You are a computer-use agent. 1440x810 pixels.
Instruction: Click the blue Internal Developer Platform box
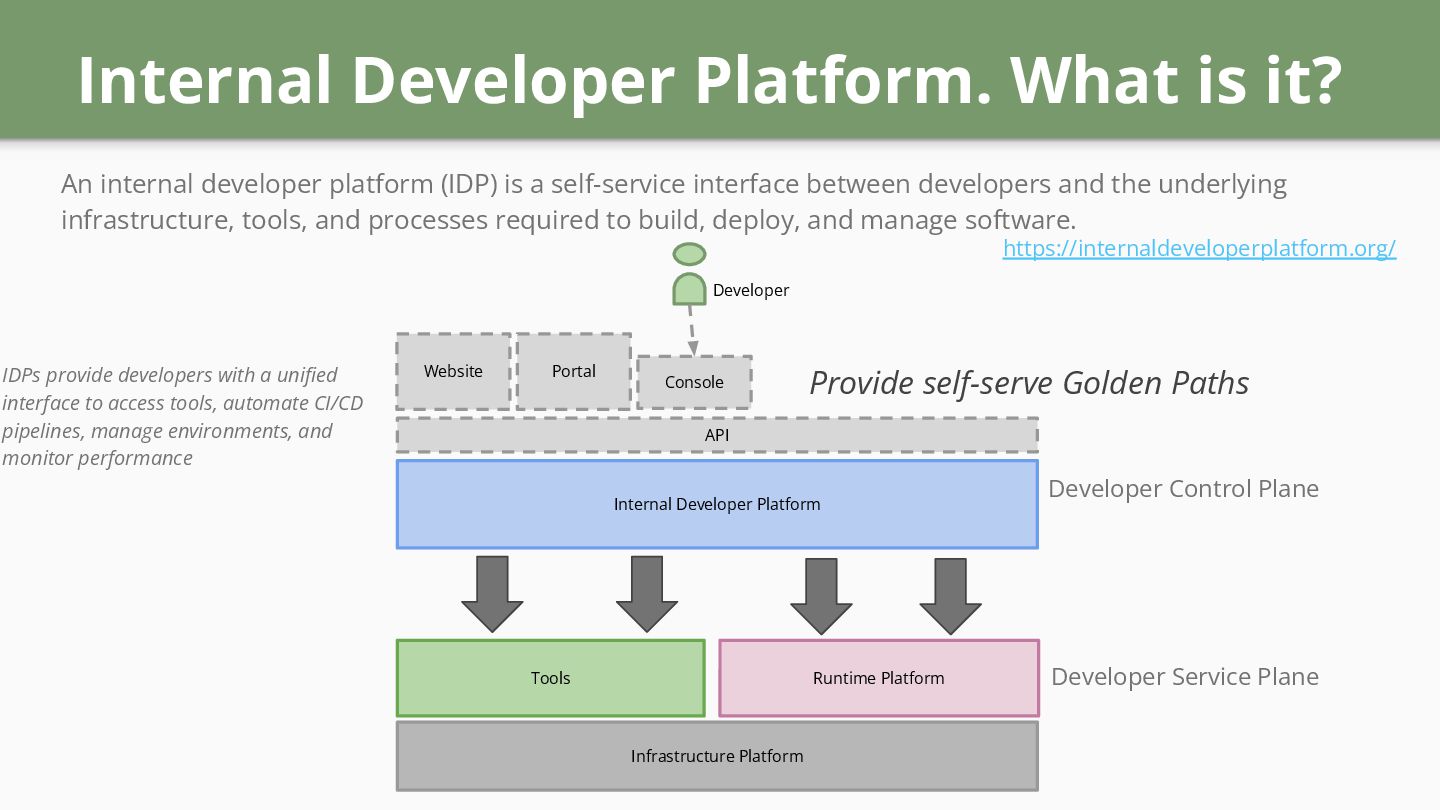(717, 504)
